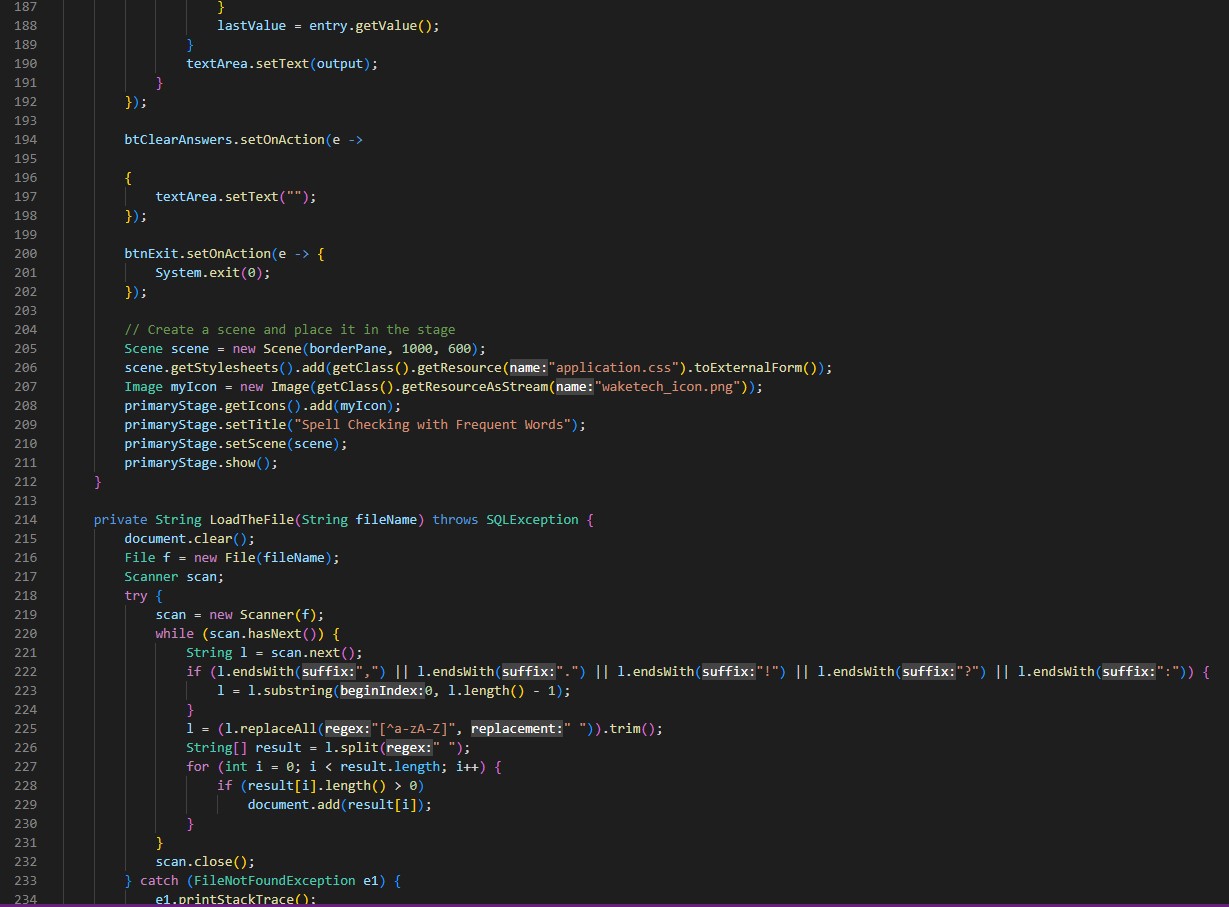Viewport: 1229px width, 907px height.
Task: Click the LoadTheFile method name
Action: click(251, 520)
